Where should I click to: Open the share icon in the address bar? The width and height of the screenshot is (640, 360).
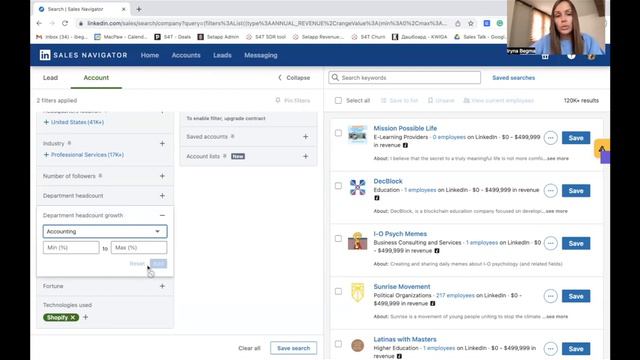tap(458, 24)
